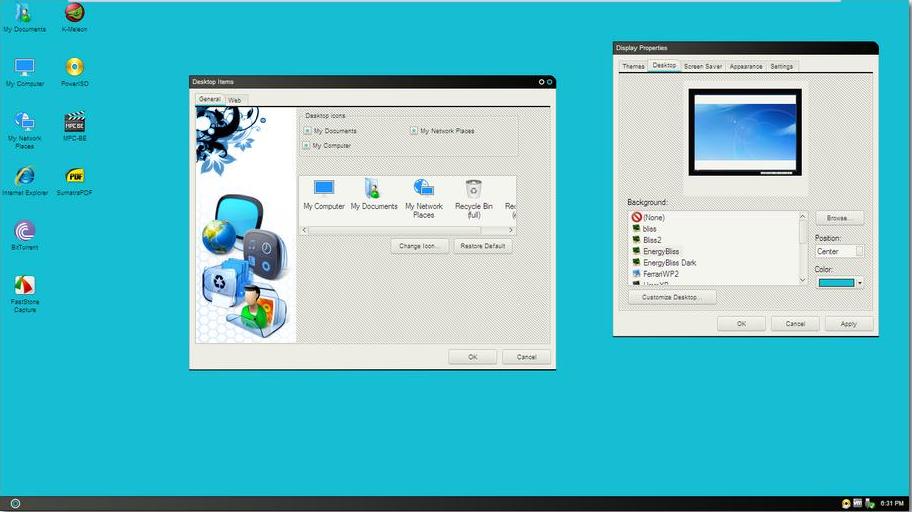Click OK in Display Properties

(742, 324)
